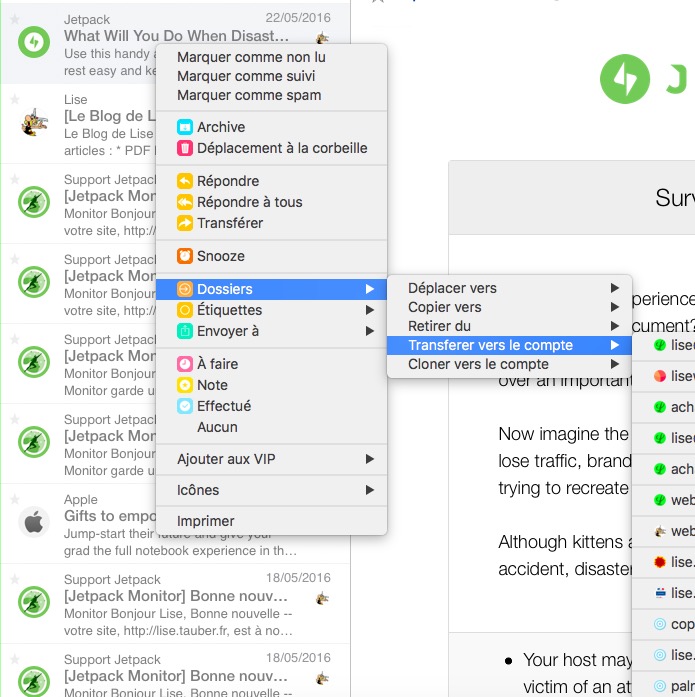
Task: Click the yellow Note icon
Action: 185,385
